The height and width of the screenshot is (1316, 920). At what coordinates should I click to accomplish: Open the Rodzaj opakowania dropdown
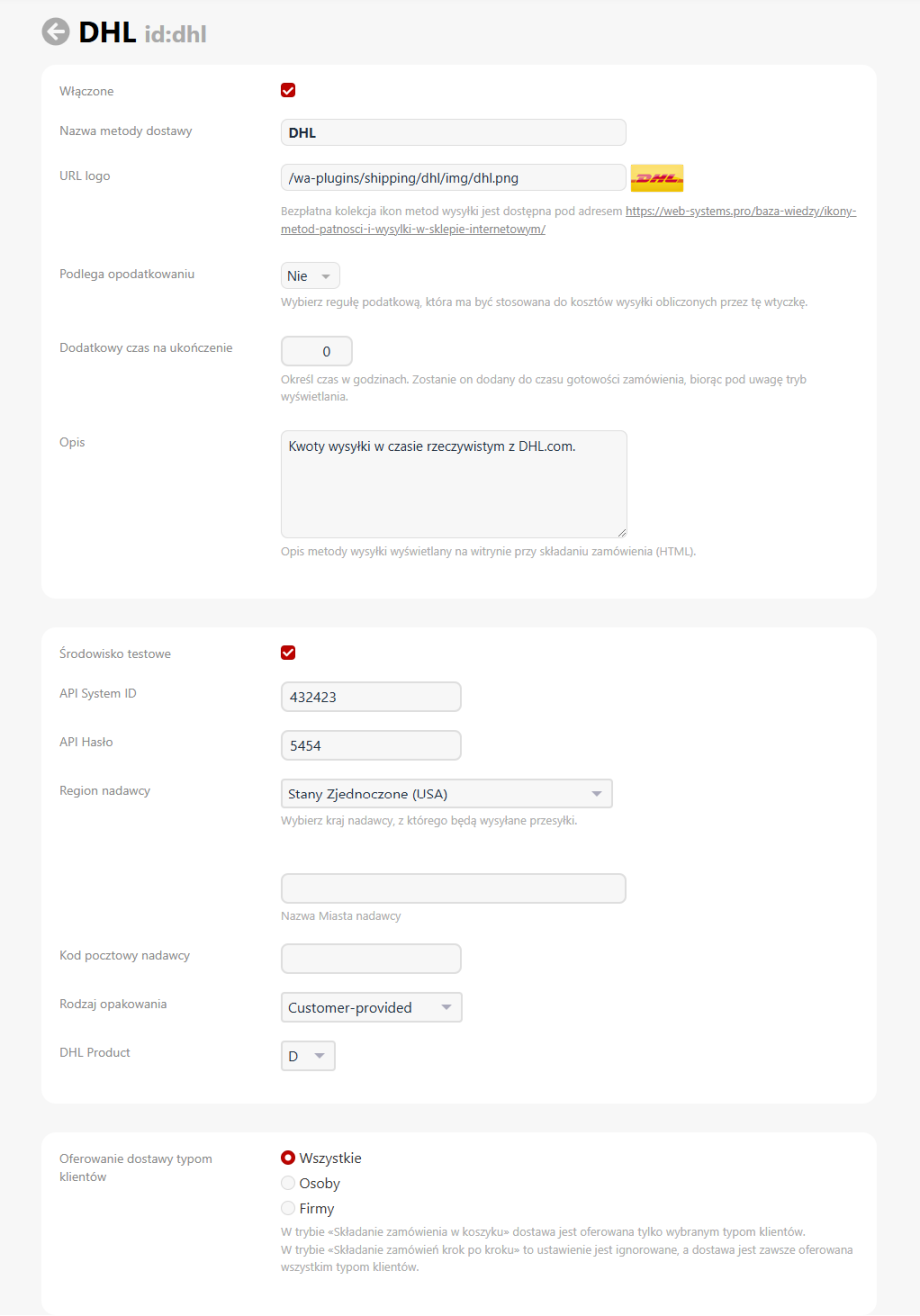click(x=371, y=1007)
